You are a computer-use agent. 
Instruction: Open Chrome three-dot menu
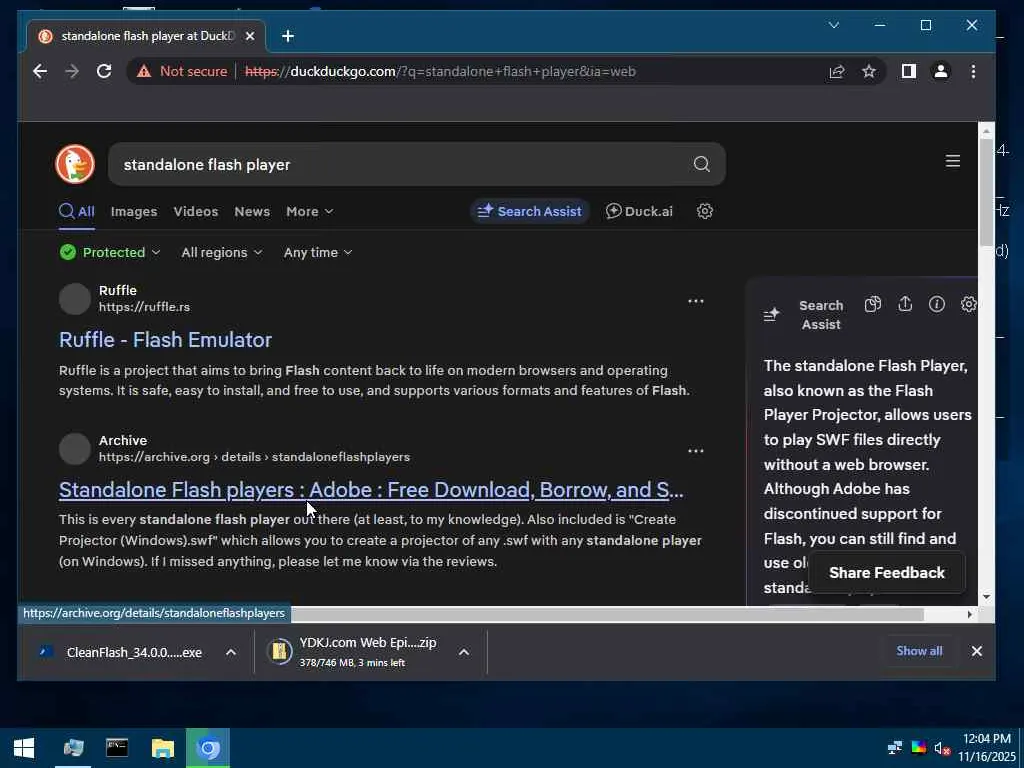[x=973, y=71]
